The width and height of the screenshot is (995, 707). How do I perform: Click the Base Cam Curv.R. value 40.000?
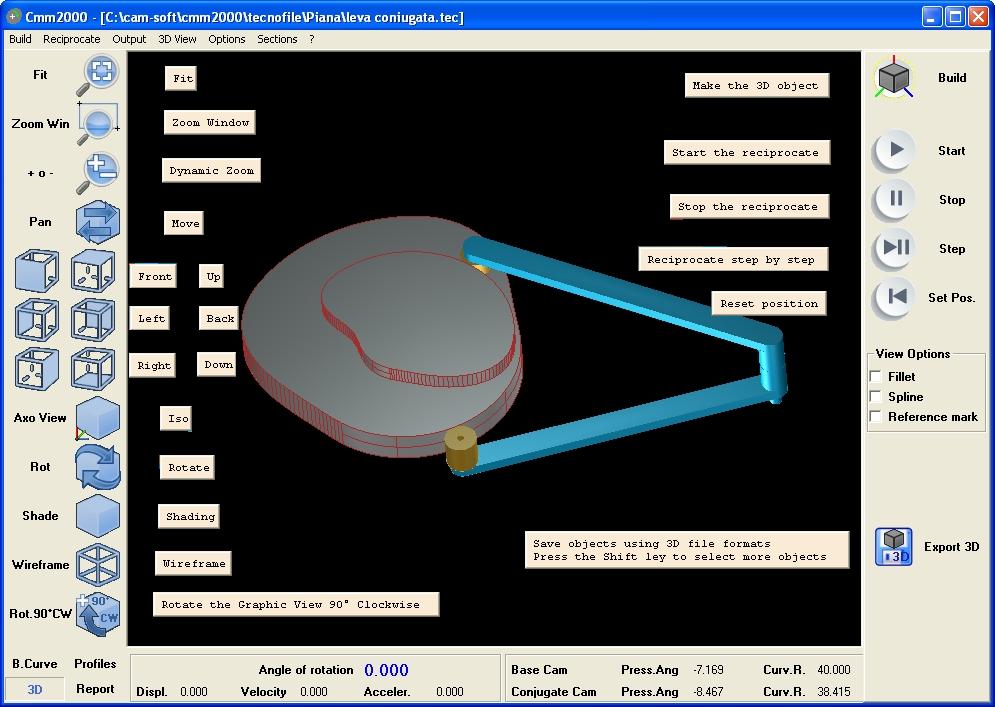[833, 670]
